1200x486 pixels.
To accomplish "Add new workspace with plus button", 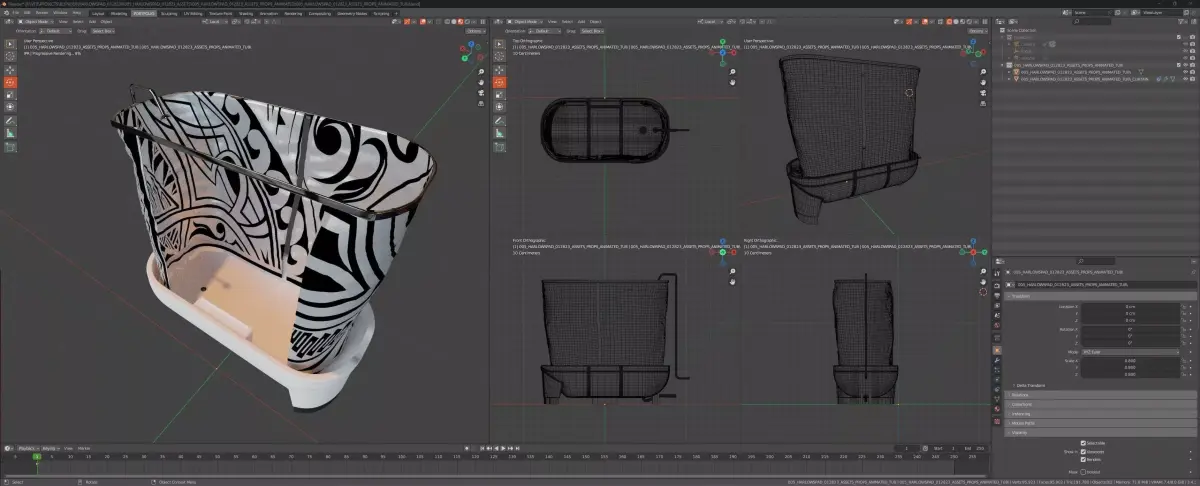I will (396, 13).
